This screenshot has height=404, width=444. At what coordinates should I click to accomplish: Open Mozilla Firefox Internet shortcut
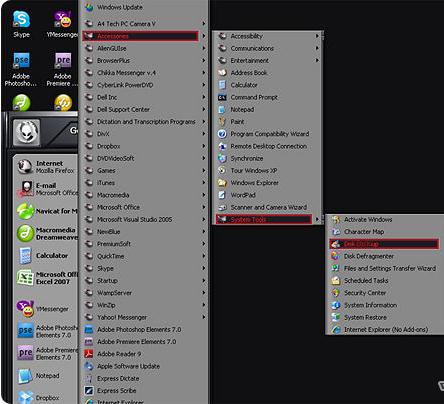47,167
